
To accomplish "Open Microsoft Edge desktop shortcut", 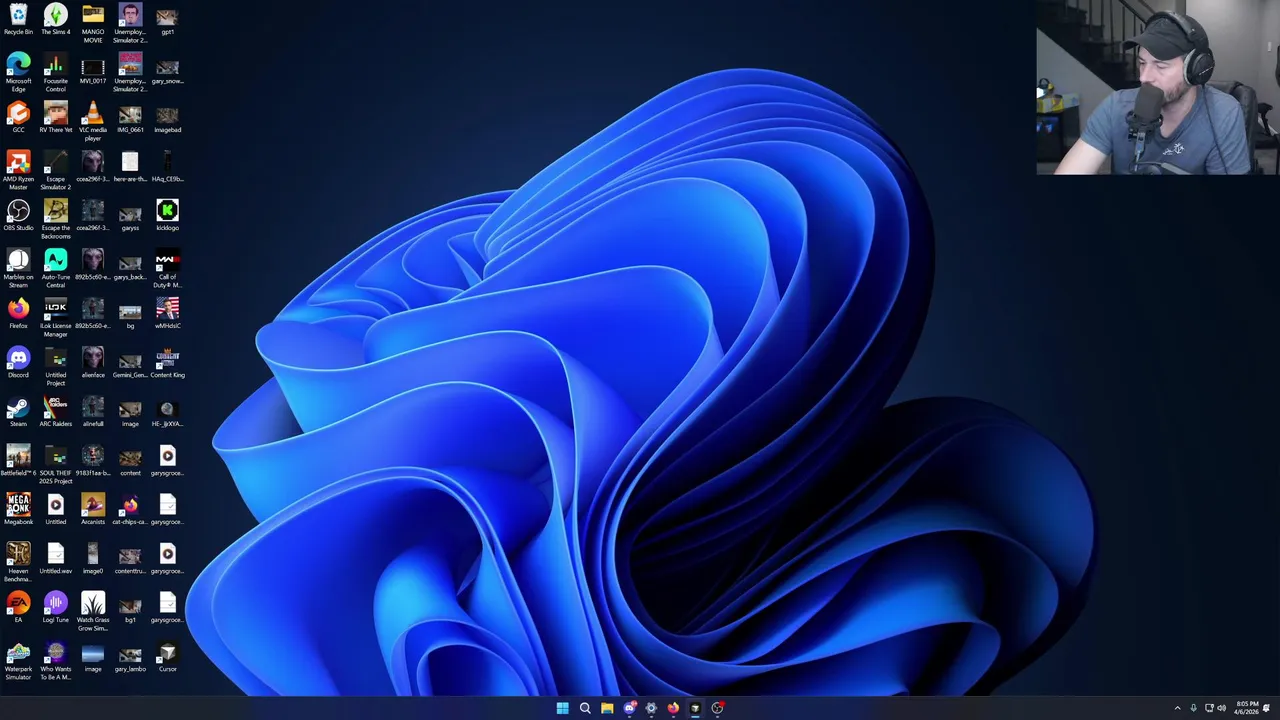I will (x=18, y=72).
